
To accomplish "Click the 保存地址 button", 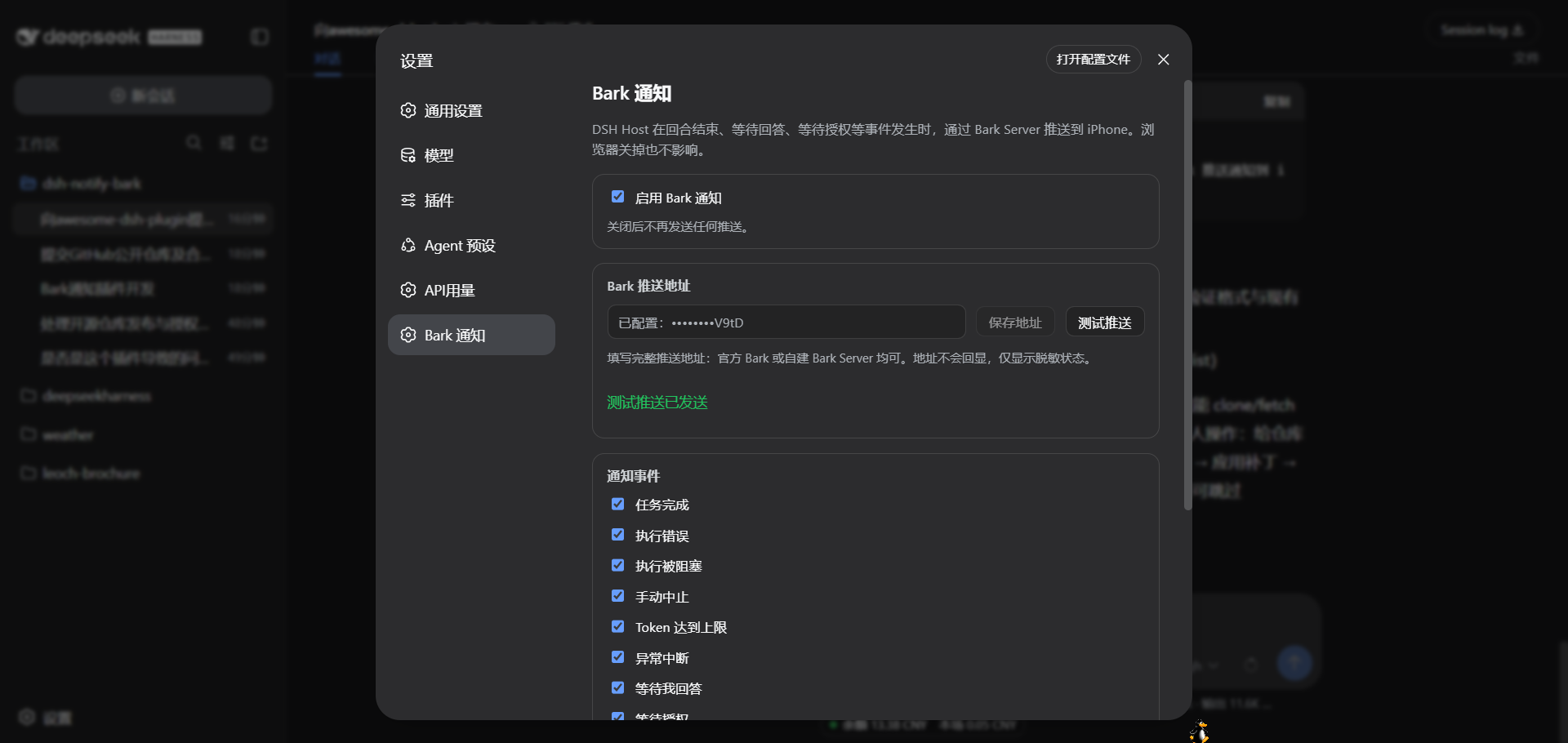I will tap(1015, 323).
